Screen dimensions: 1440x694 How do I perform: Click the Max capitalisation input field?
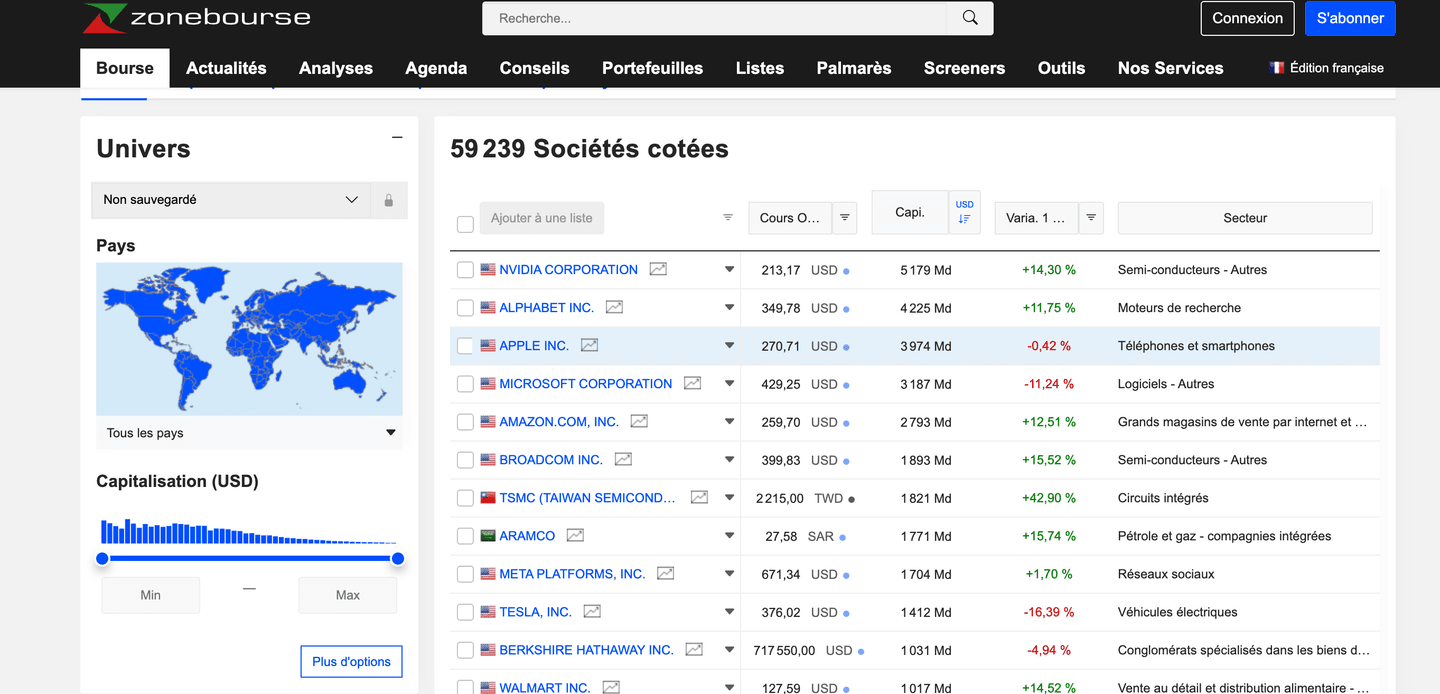(x=348, y=595)
